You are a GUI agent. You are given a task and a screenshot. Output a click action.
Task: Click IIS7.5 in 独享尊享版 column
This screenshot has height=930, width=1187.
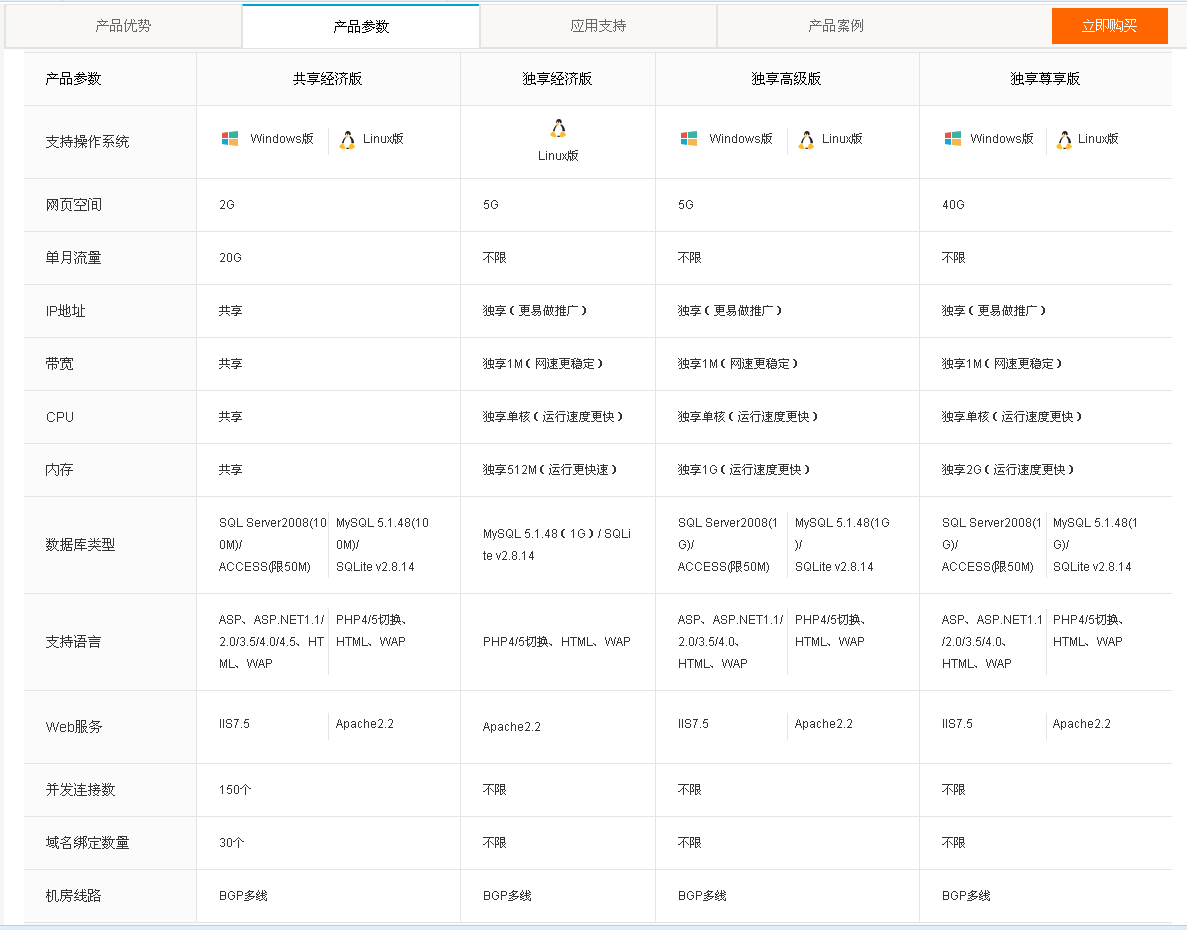957,723
